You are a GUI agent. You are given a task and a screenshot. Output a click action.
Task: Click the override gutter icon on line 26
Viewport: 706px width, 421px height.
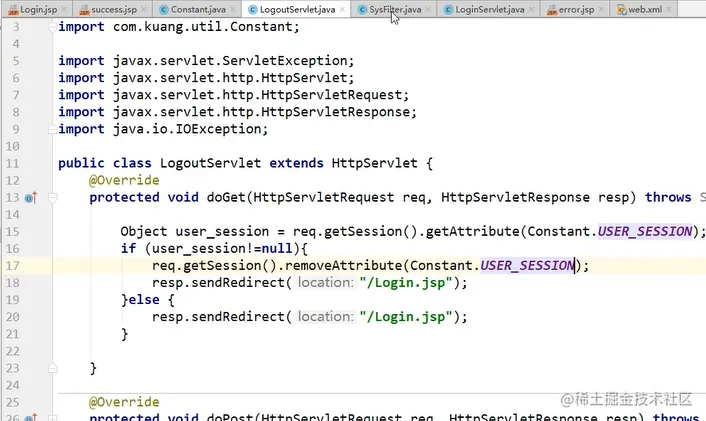(31, 417)
